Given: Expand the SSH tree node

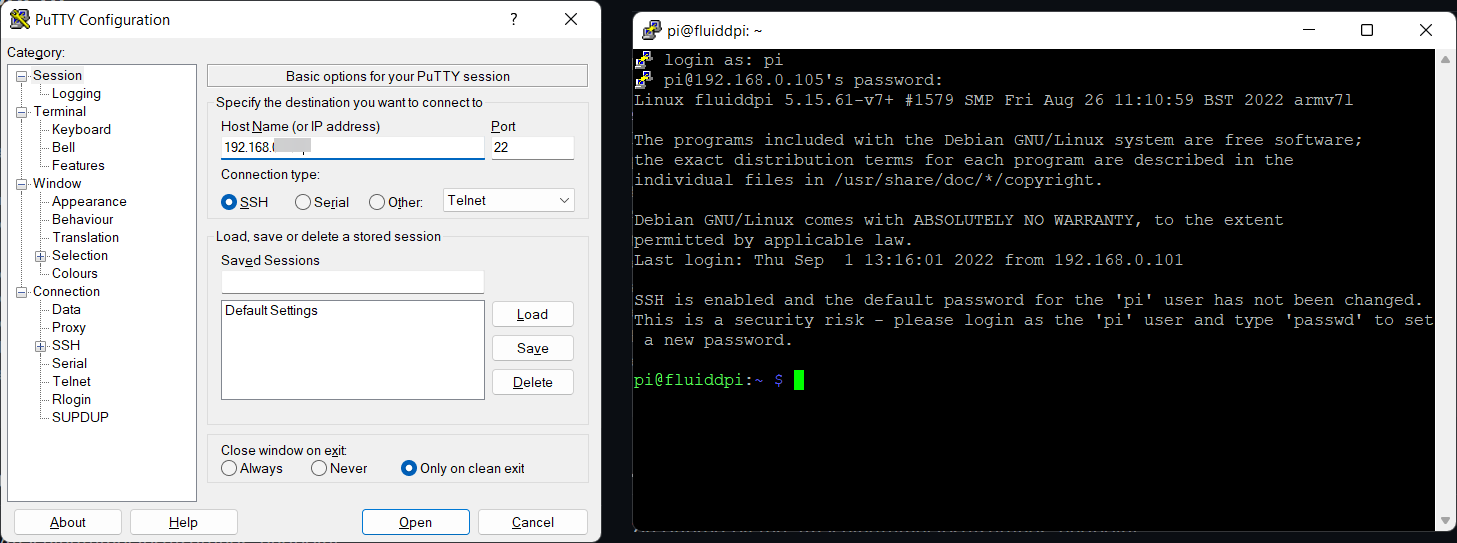Looking at the screenshot, I should [x=41, y=346].
